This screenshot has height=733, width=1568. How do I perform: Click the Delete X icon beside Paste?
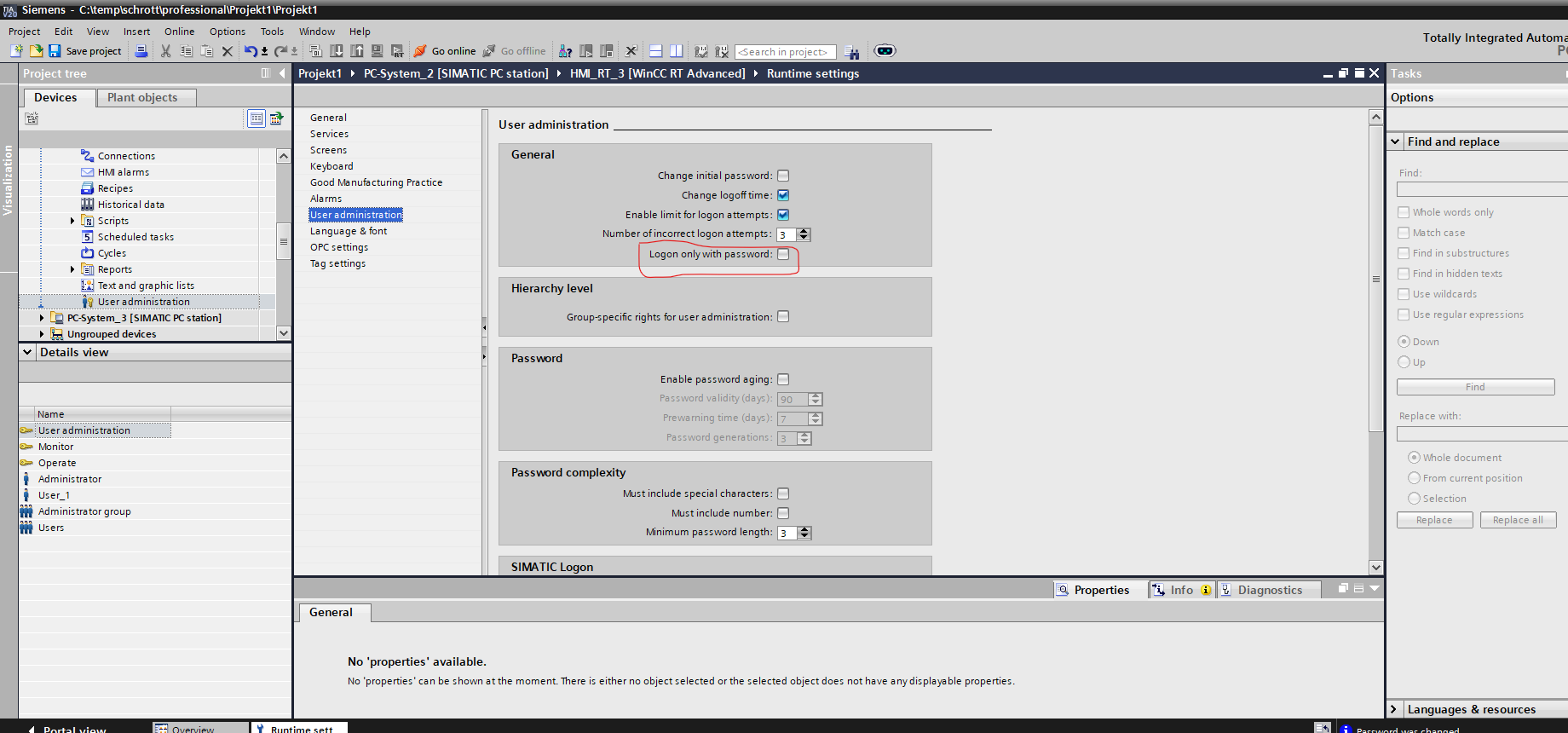[228, 51]
